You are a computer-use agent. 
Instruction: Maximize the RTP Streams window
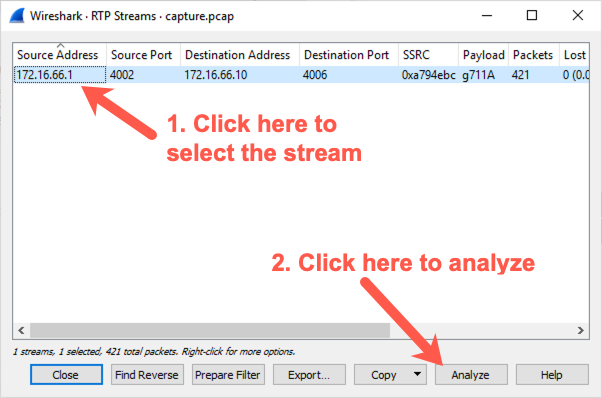point(532,16)
